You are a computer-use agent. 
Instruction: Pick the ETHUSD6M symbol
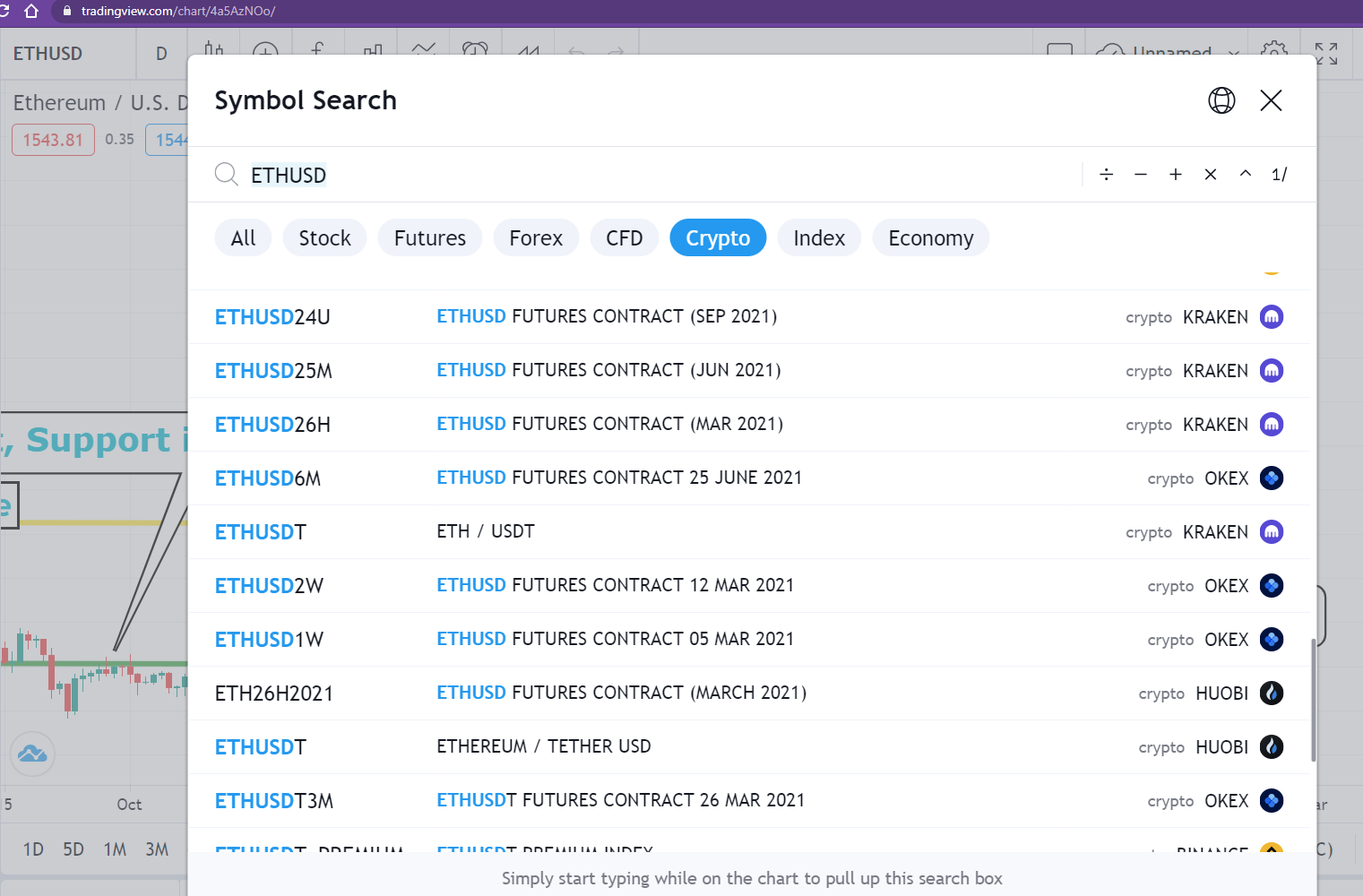[x=268, y=478]
